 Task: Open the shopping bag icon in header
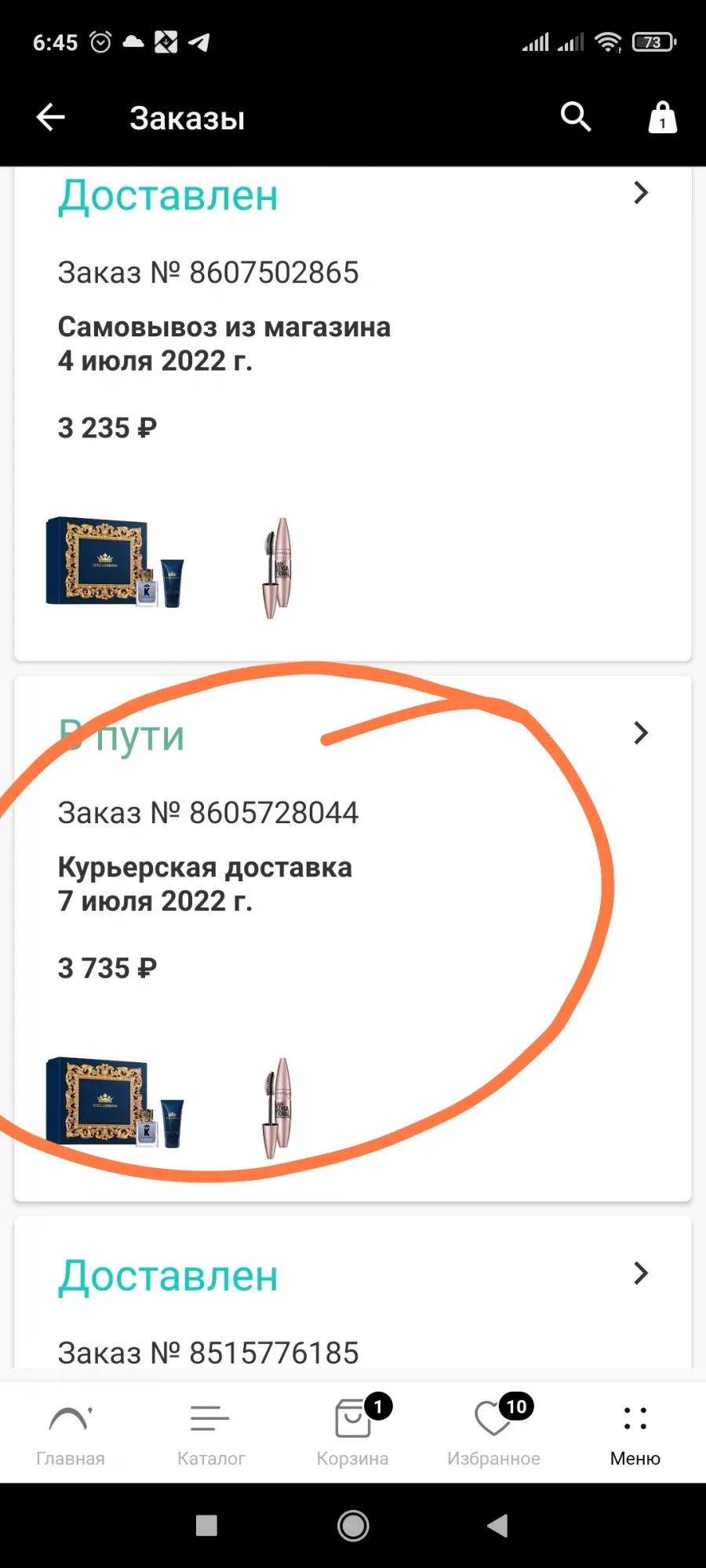click(663, 118)
